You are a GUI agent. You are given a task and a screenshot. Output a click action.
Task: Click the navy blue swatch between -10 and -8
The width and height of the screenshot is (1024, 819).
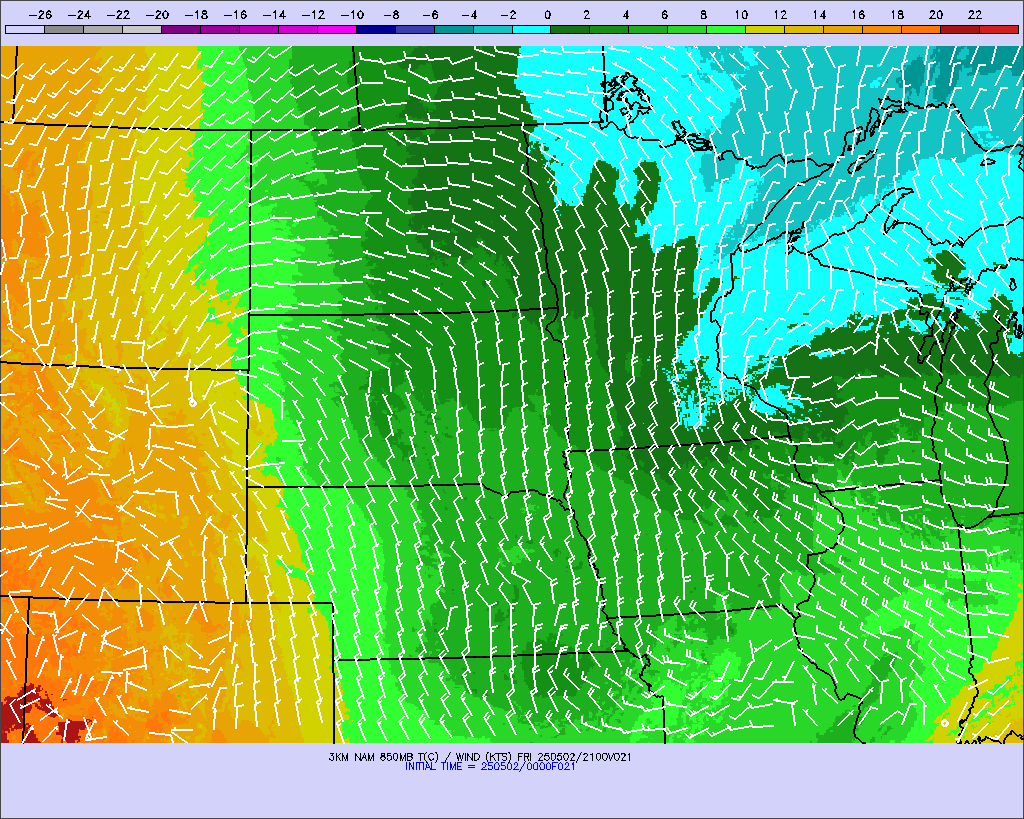point(376,29)
